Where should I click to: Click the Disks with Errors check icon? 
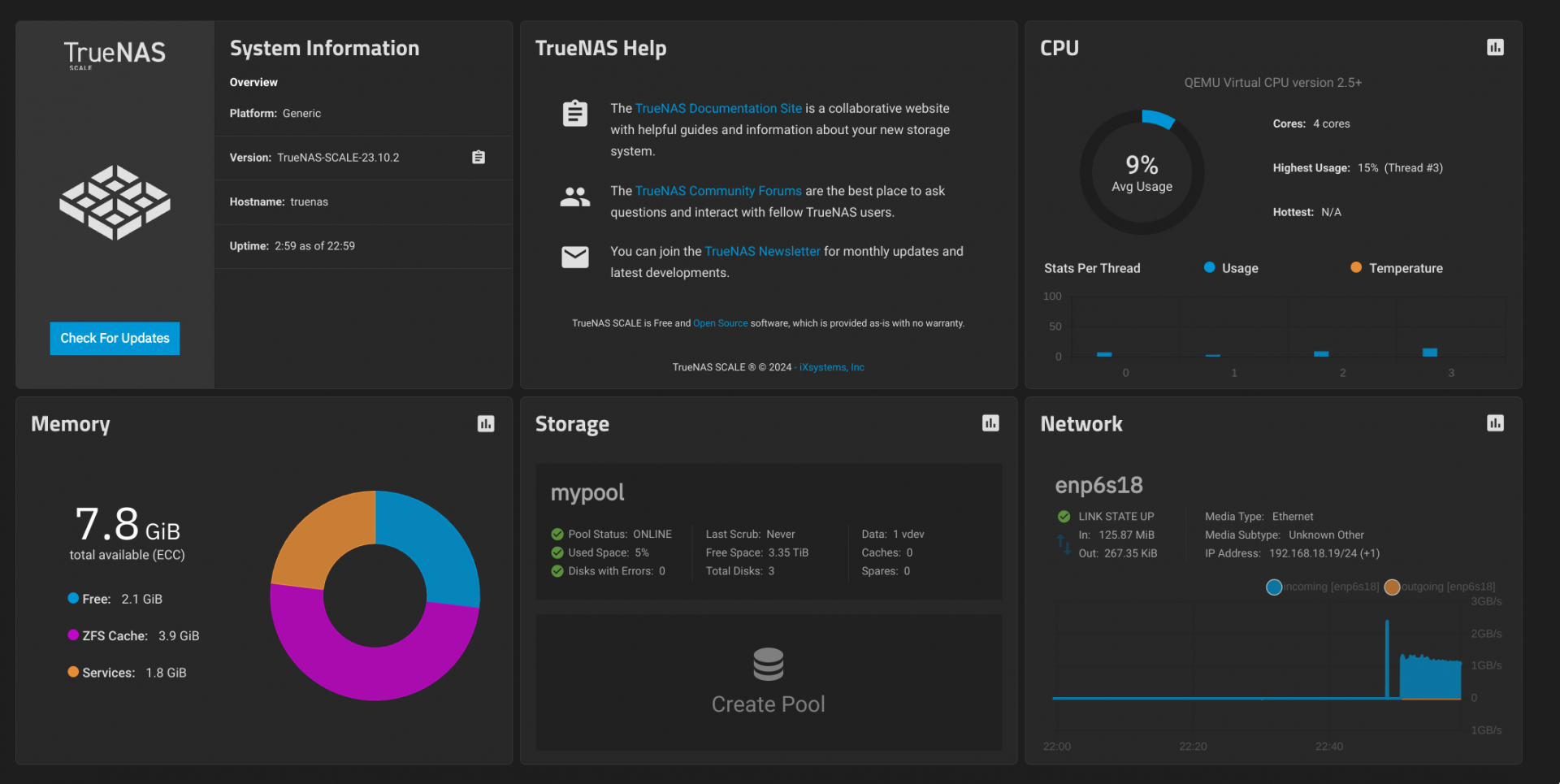557,571
